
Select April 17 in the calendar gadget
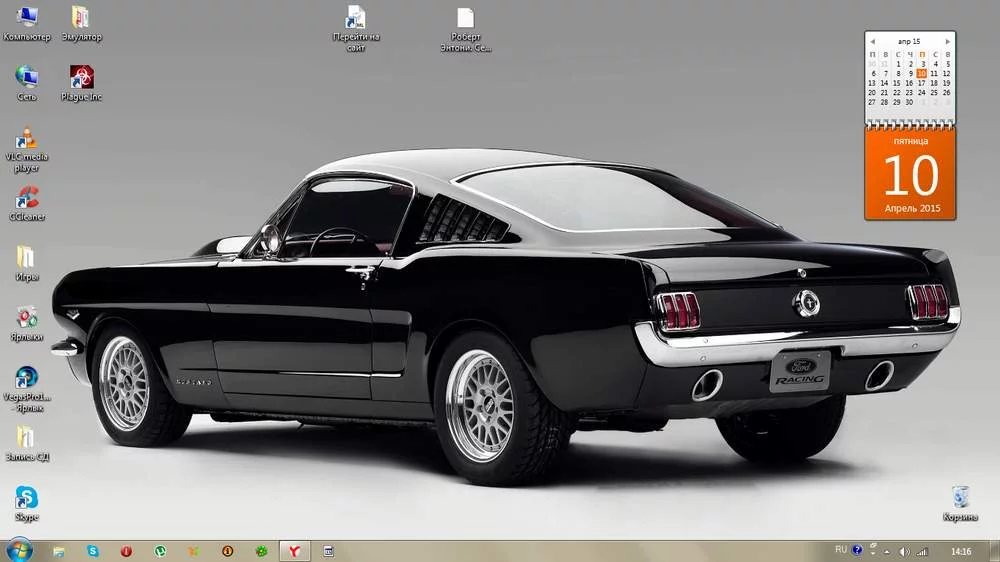(x=921, y=83)
